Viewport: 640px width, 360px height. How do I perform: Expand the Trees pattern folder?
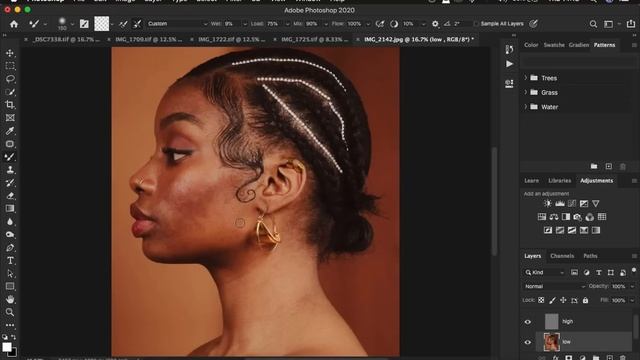click(526, 78)
